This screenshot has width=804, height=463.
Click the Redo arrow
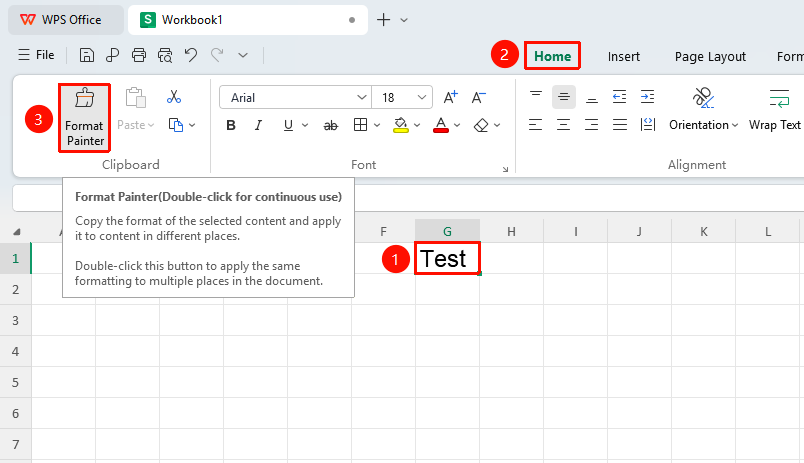(217, 55)
